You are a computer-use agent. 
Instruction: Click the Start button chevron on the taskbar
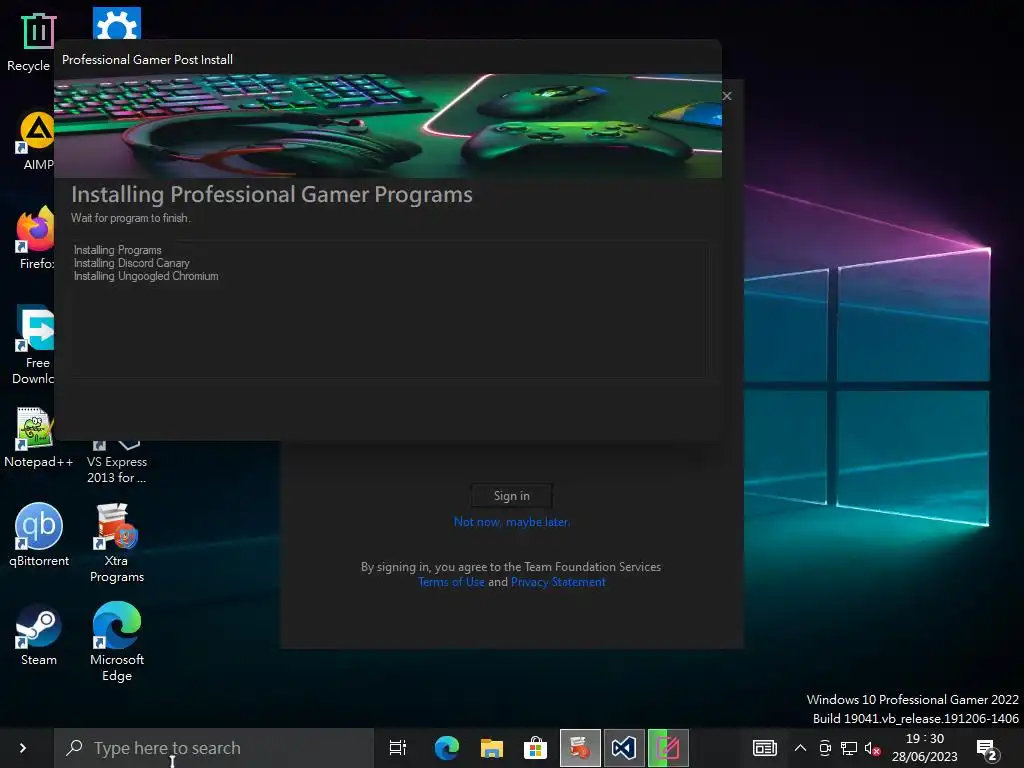[23, 748]
